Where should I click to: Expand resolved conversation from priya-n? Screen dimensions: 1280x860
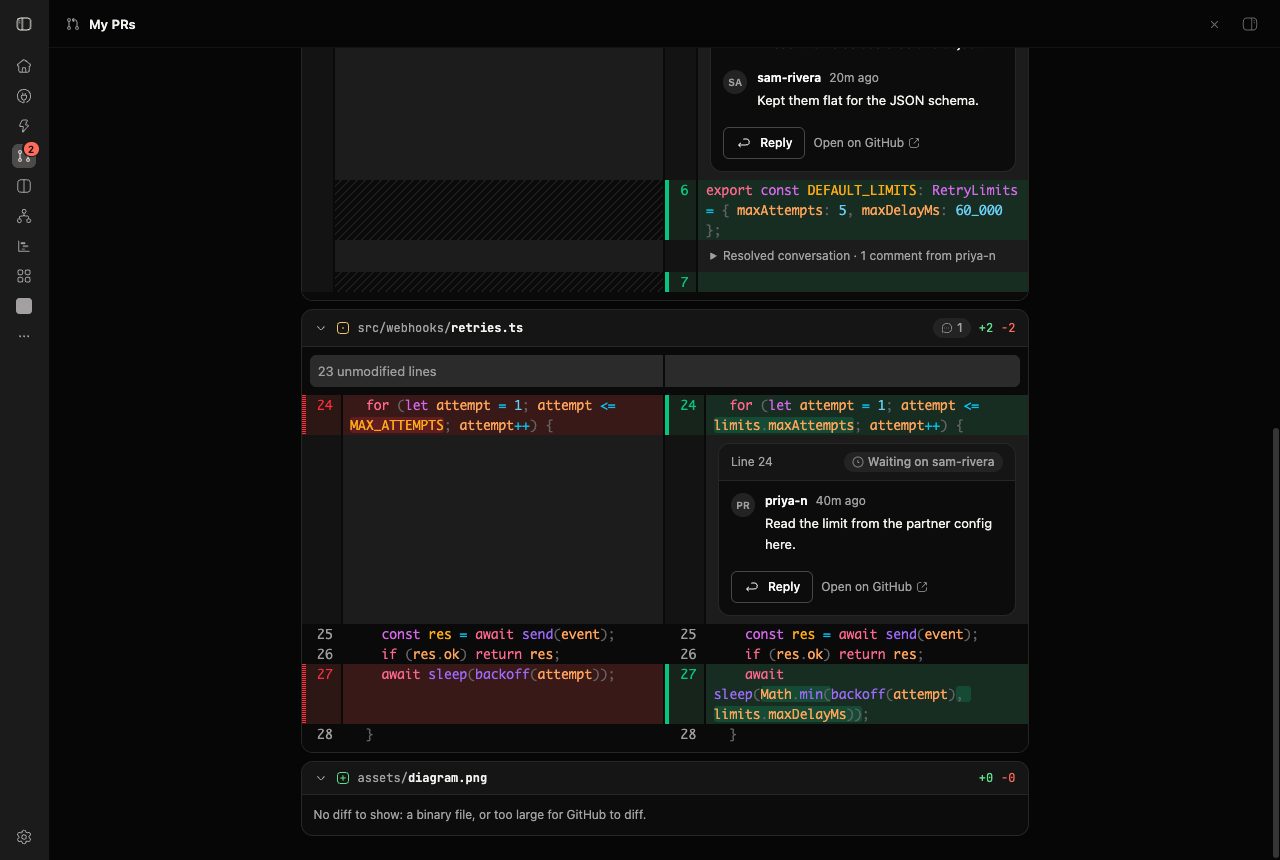click(x=852, y=256)
